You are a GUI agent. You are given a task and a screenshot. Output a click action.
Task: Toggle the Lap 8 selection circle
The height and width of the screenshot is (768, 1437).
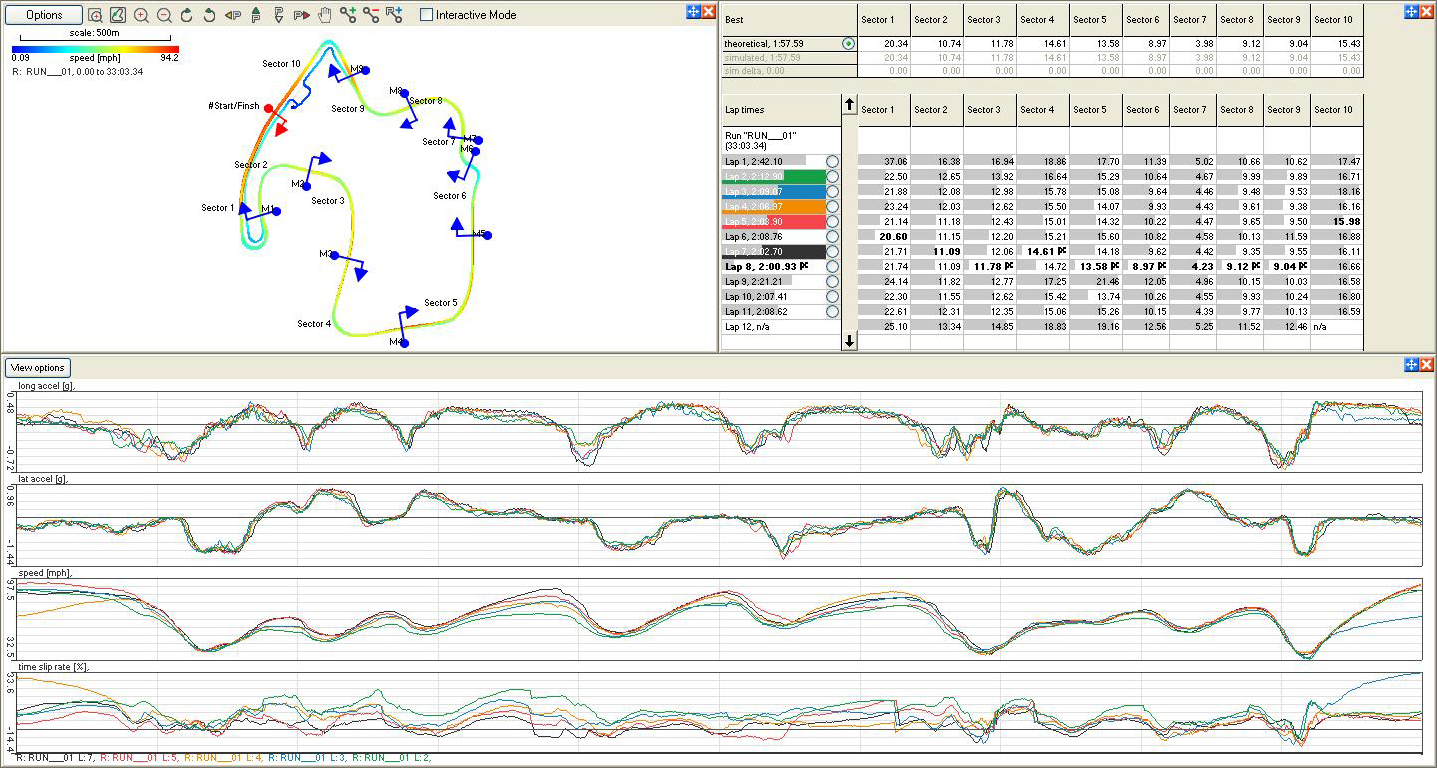833,267
